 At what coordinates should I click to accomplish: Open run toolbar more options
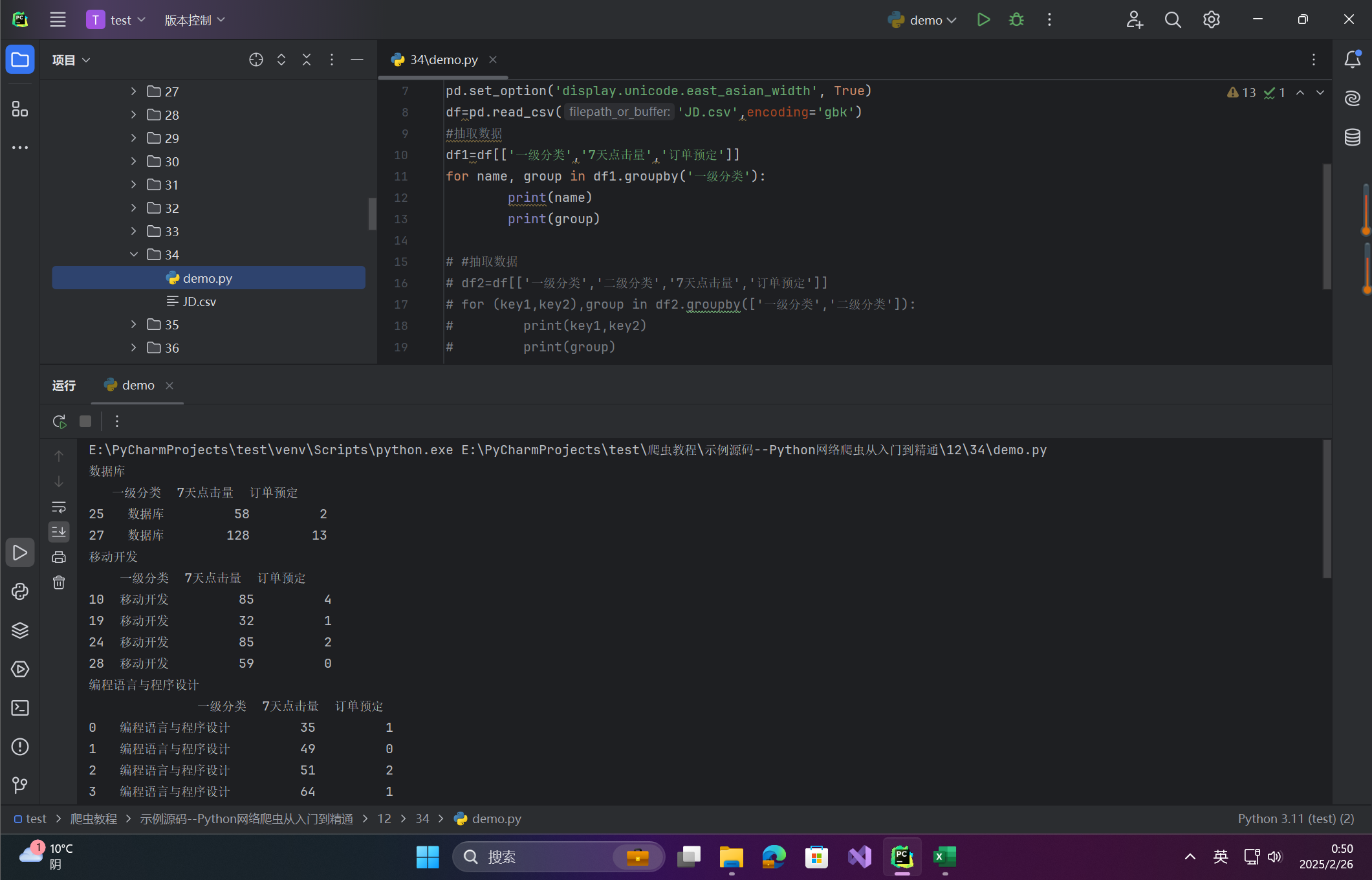(x=117, y=421)
